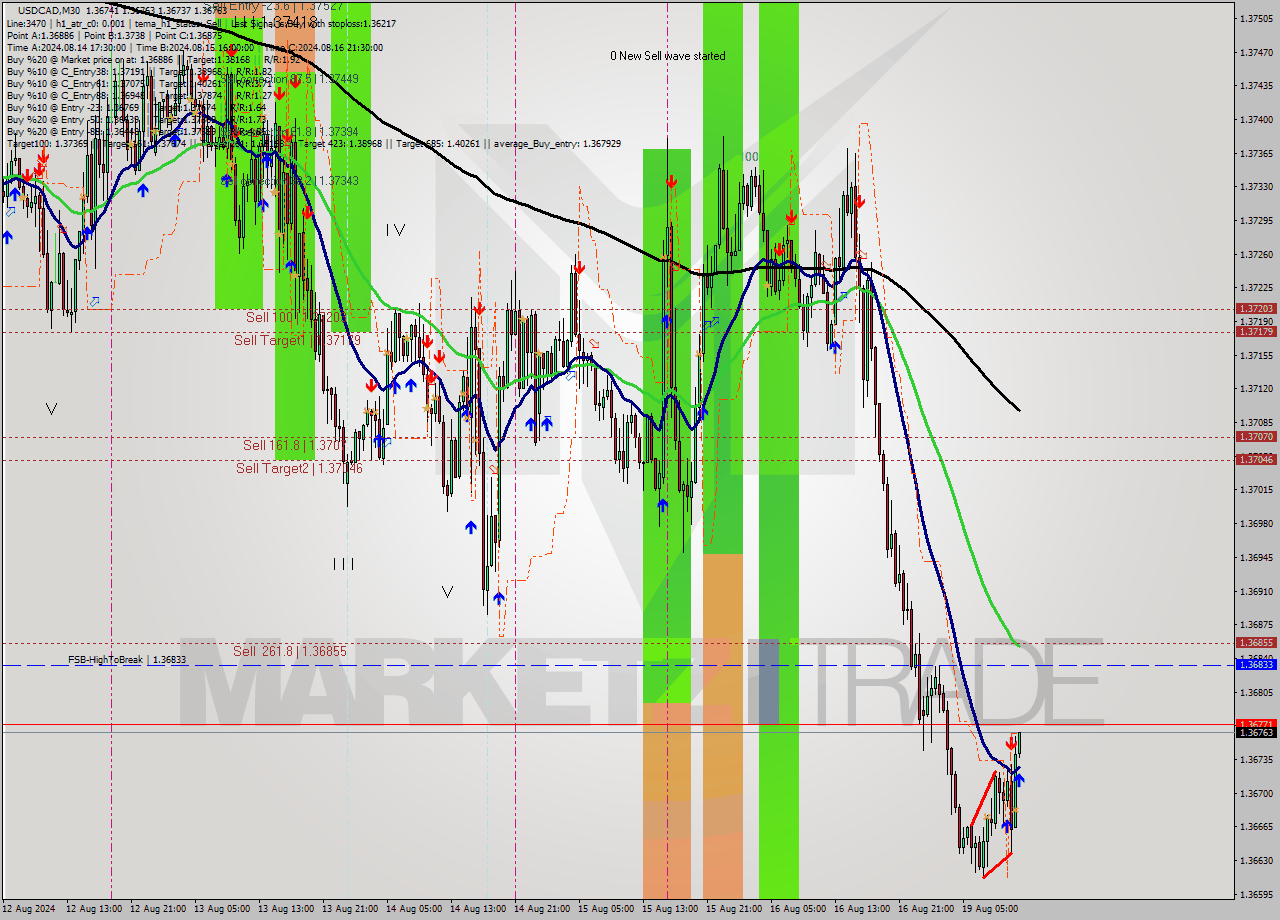Click the red 1.37203 price tag
This screenshot has height=920, width=1280.
point(1256,309)
